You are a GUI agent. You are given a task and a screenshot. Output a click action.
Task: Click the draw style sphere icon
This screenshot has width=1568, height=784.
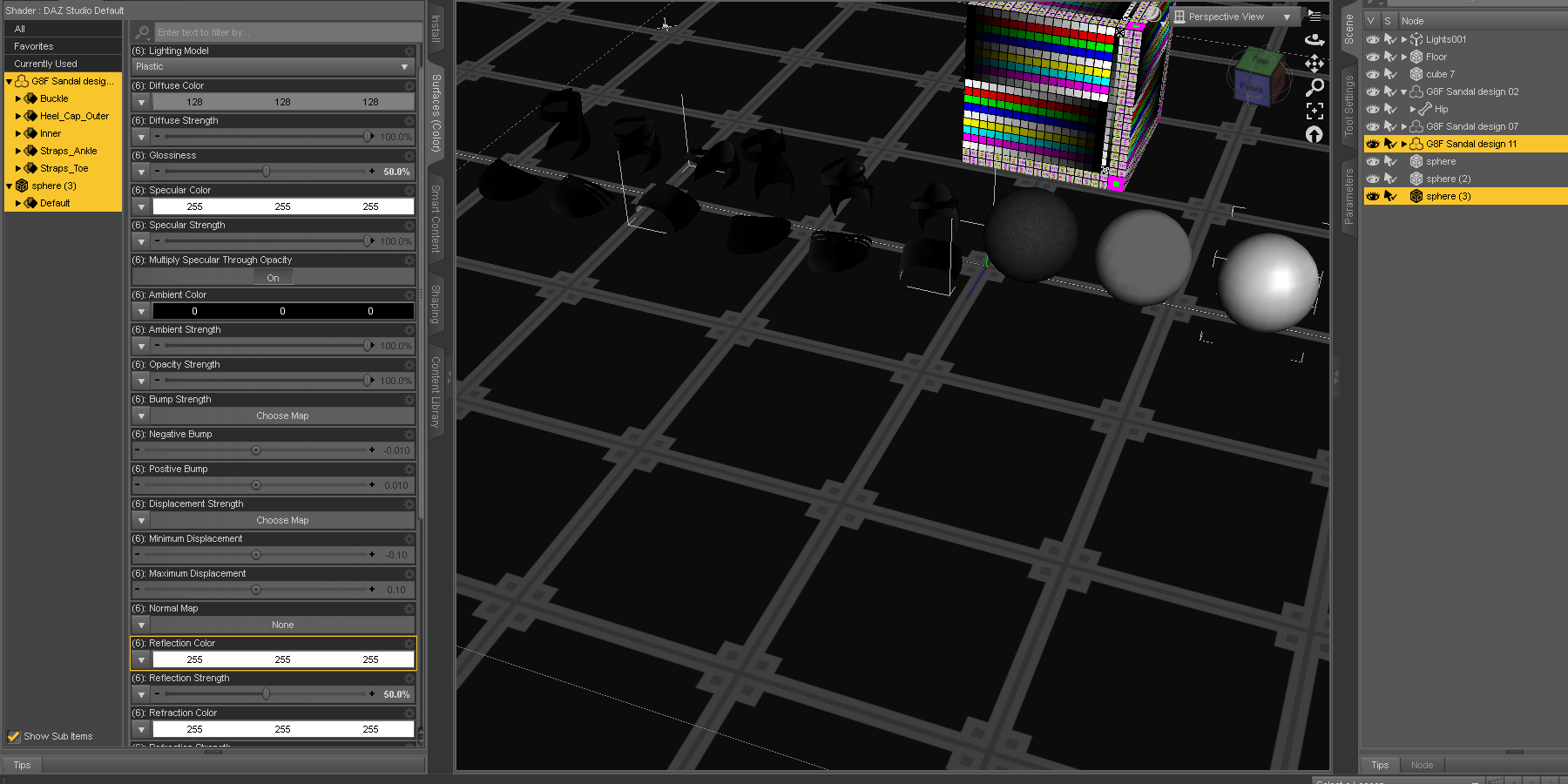pos(1152,13)
